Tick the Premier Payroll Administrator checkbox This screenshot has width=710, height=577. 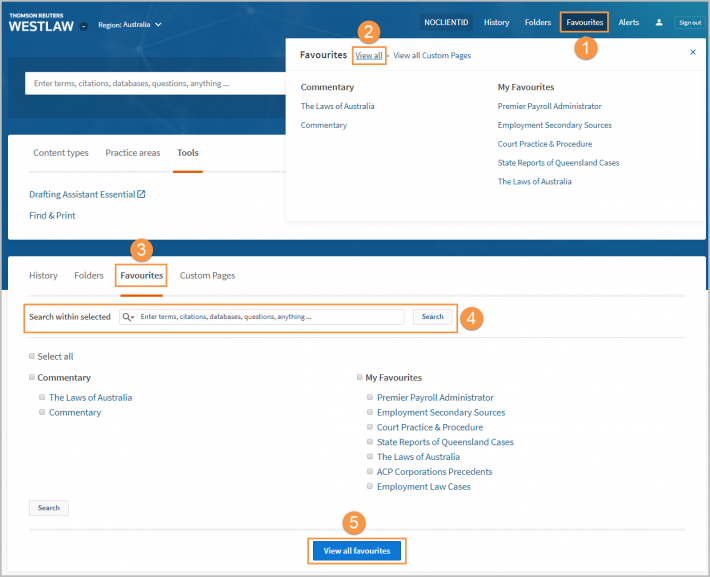coord(370,397)
